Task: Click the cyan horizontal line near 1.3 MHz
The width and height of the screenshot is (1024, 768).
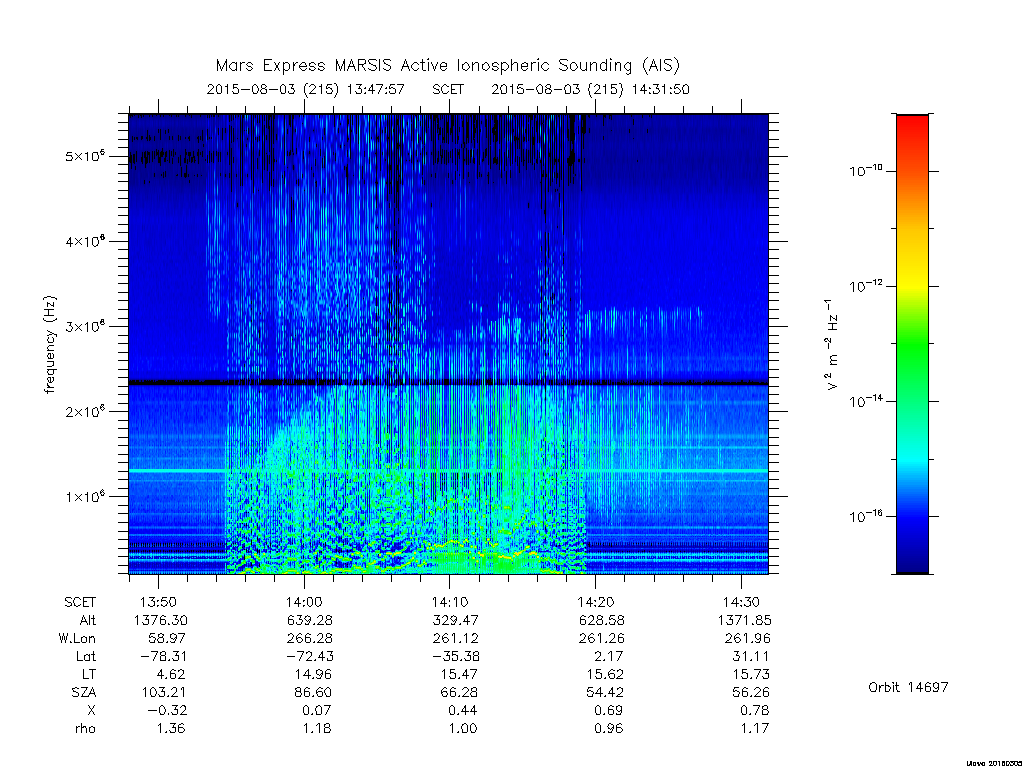Action: [448, 471]
